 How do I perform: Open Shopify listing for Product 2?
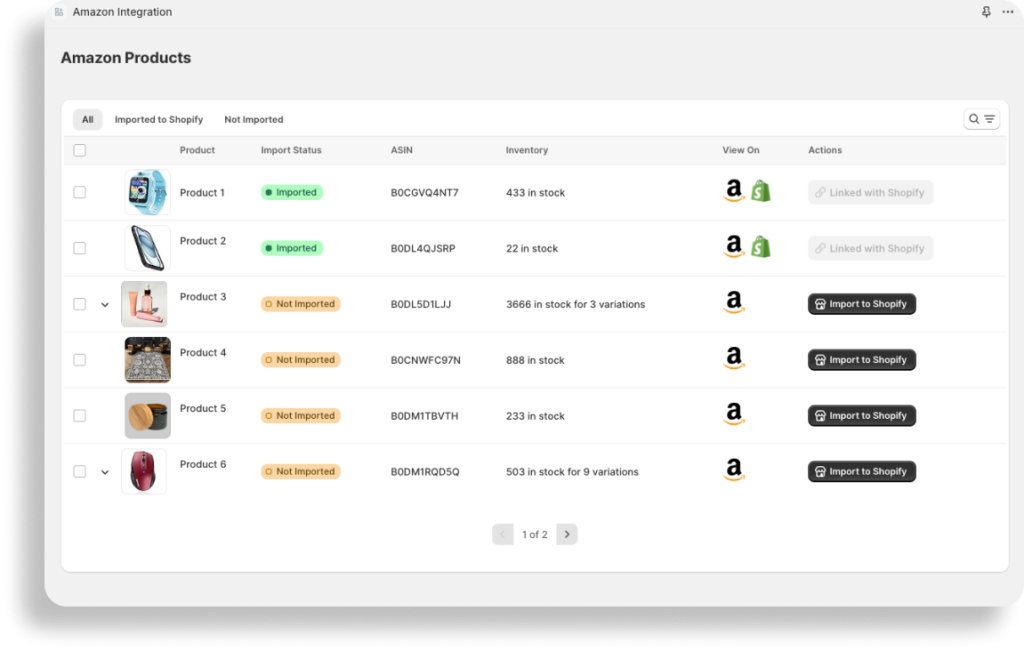761,247
